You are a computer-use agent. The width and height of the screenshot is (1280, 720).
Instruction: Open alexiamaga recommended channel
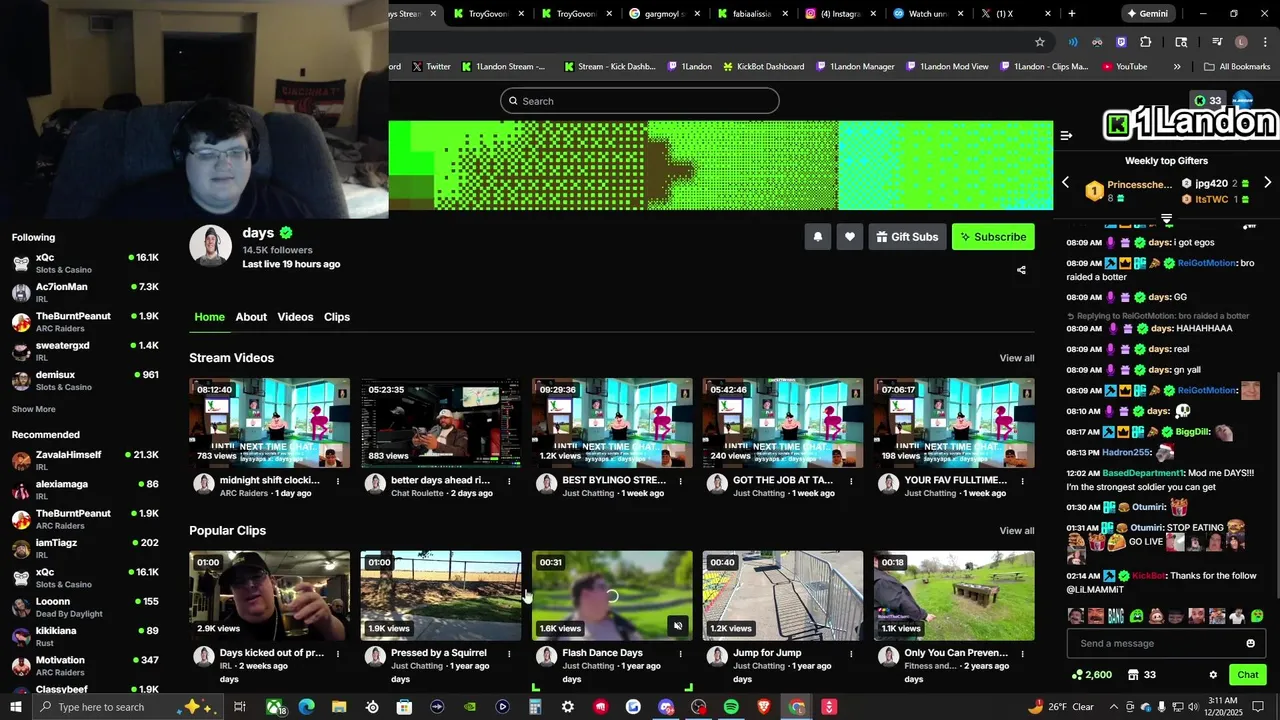(84, 489)
